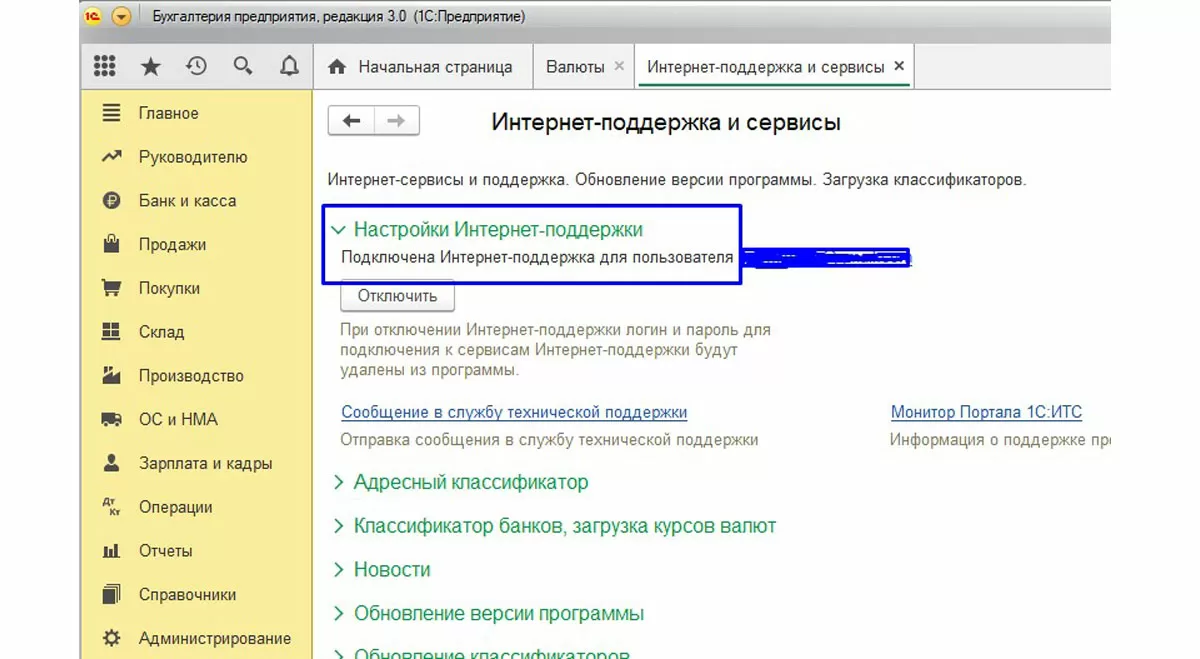1200x659 pixels.
Task: Click the Операции Дт/Кт icon
Action: (x=111, y=507)
